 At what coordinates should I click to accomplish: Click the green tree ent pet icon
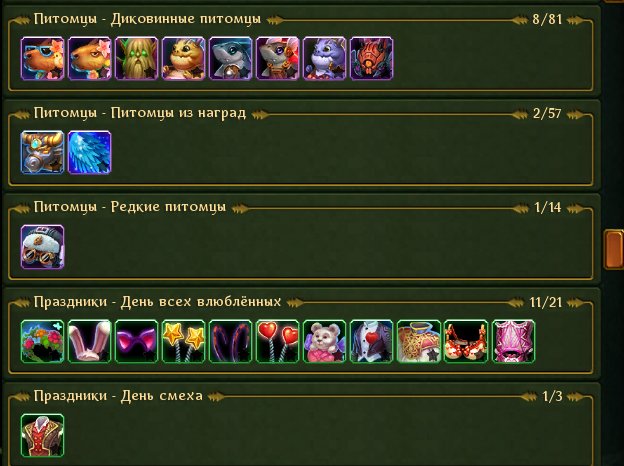pos(136,58)
